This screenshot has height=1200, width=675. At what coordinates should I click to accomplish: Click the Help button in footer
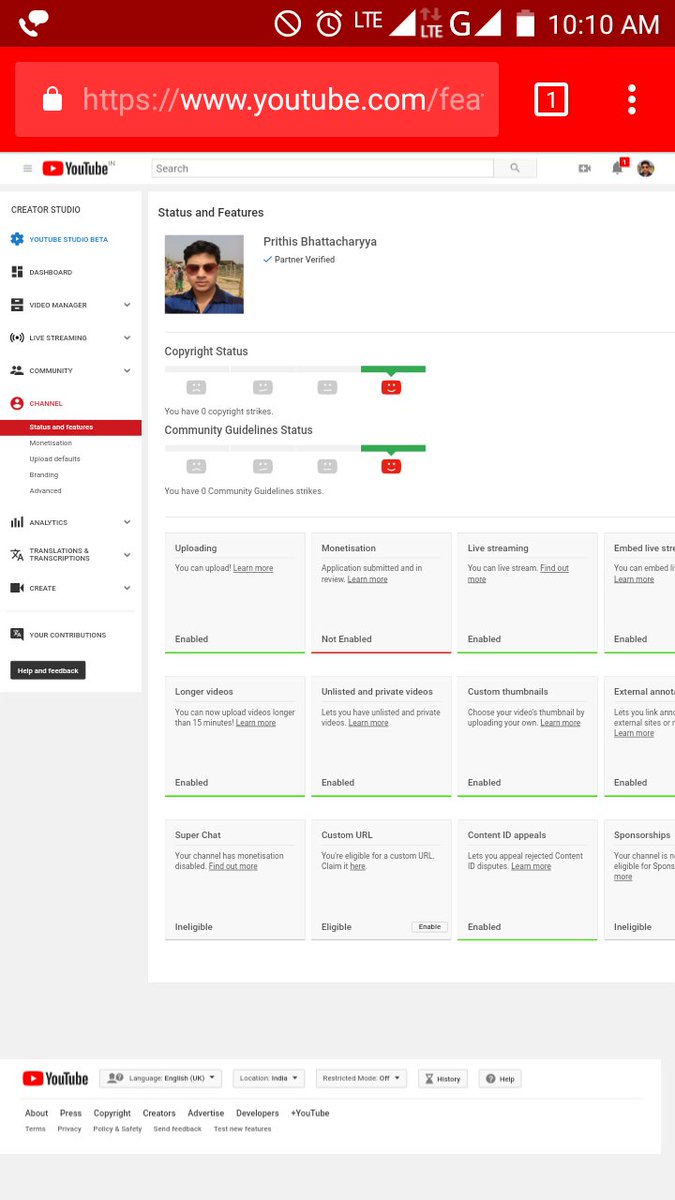point(501,1079)
